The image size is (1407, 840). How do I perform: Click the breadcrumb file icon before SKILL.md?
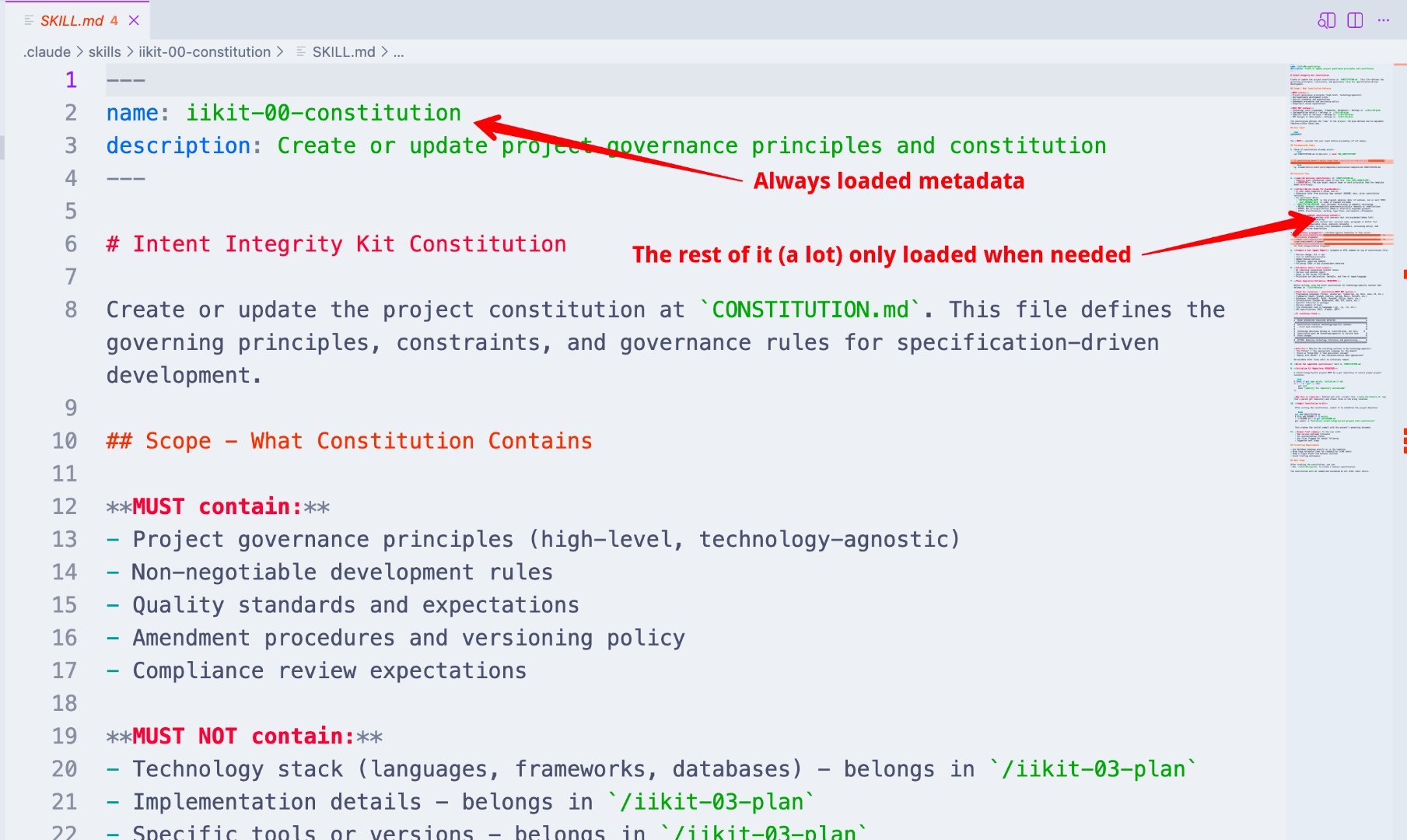301,52
